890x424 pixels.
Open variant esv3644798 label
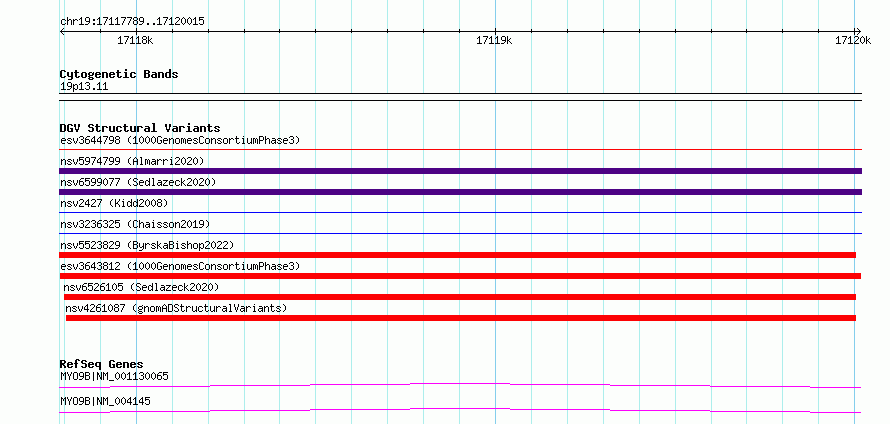pyautogui.click(x=180, y=140)
